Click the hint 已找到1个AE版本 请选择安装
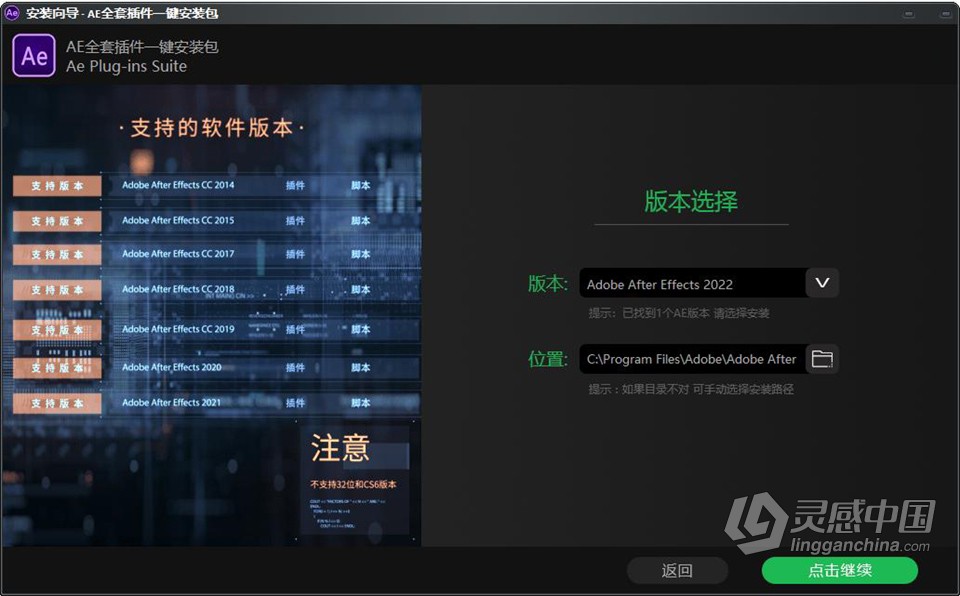Screen dimensions: 960x596 point(696,313)
